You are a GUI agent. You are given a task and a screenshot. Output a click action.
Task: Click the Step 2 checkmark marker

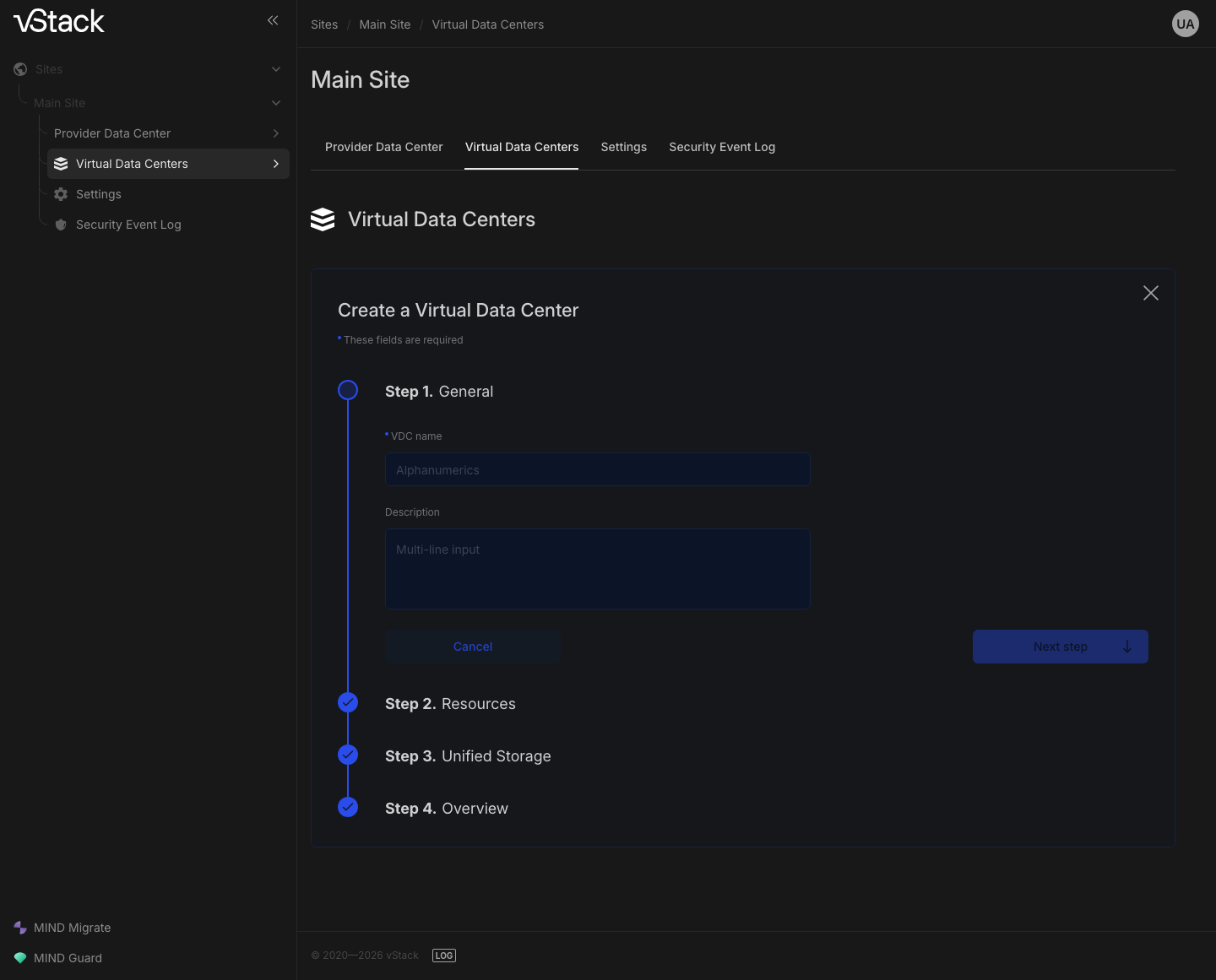(x=348, y=702)
